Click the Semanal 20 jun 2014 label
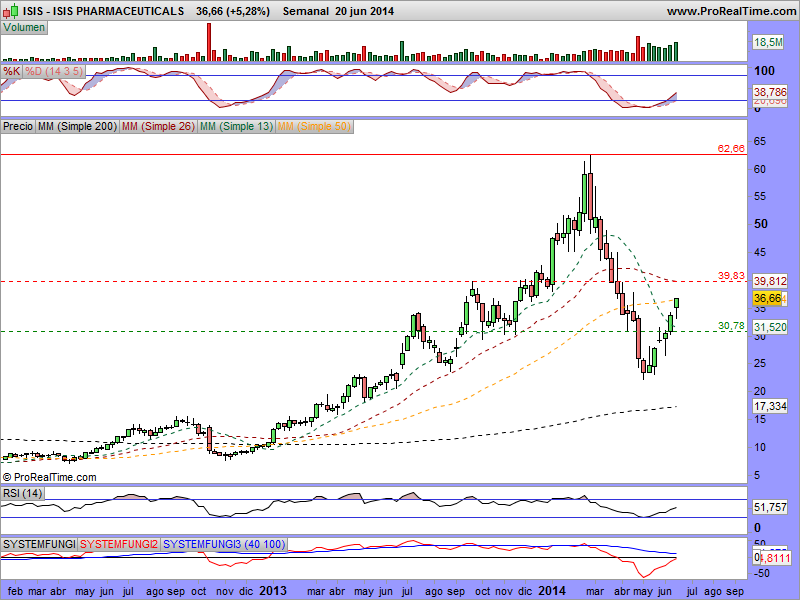The width and height of the screenshot is (800, 600). pos(338,11)
